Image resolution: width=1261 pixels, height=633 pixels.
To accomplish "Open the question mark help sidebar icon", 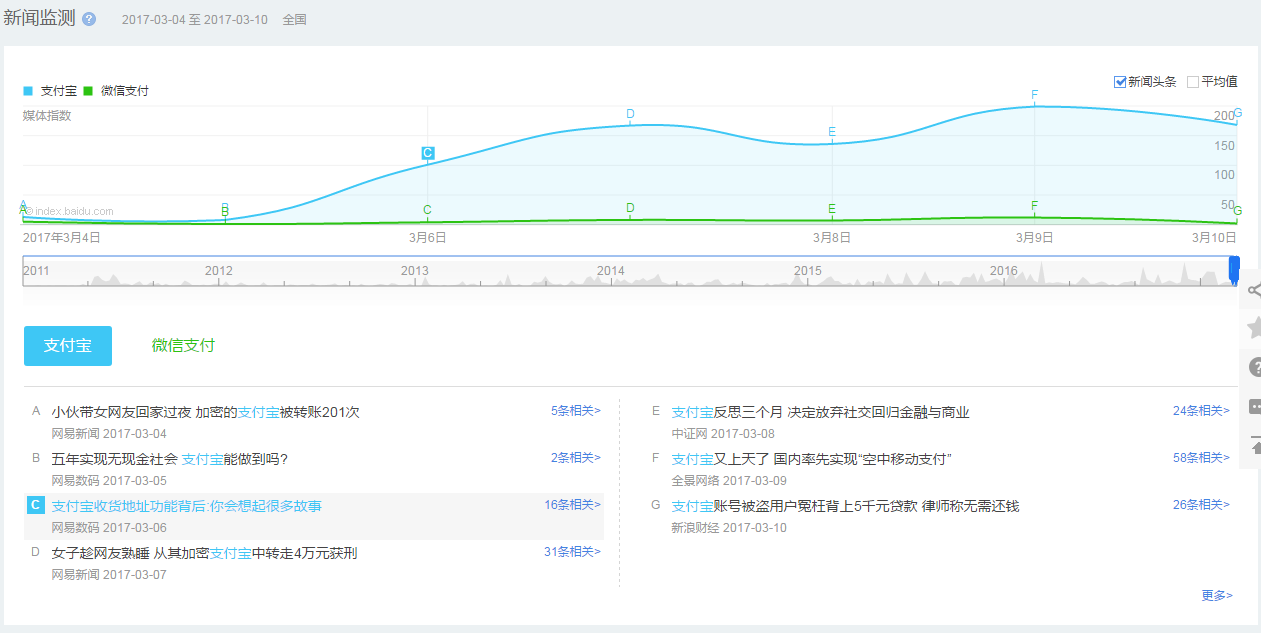I will click(x=1254, y=367).
